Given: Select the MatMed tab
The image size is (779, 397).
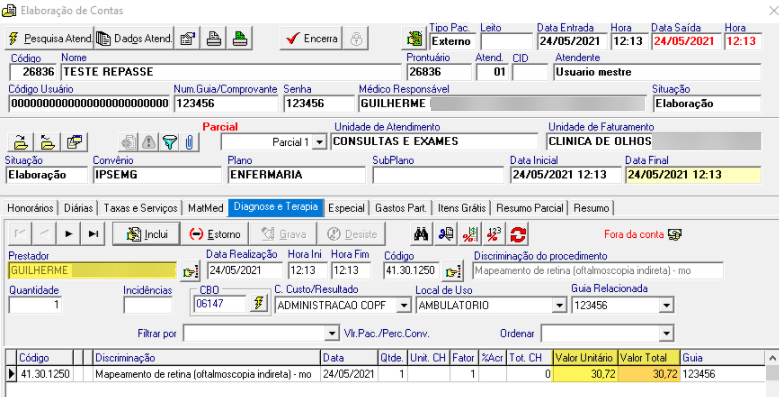Looking at the screenshot, I should point(206,208).
